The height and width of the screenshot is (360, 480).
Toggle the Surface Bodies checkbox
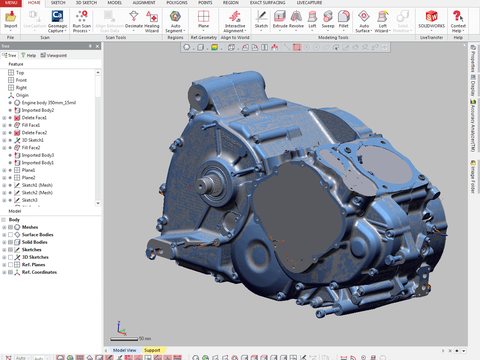pos(10,235)
